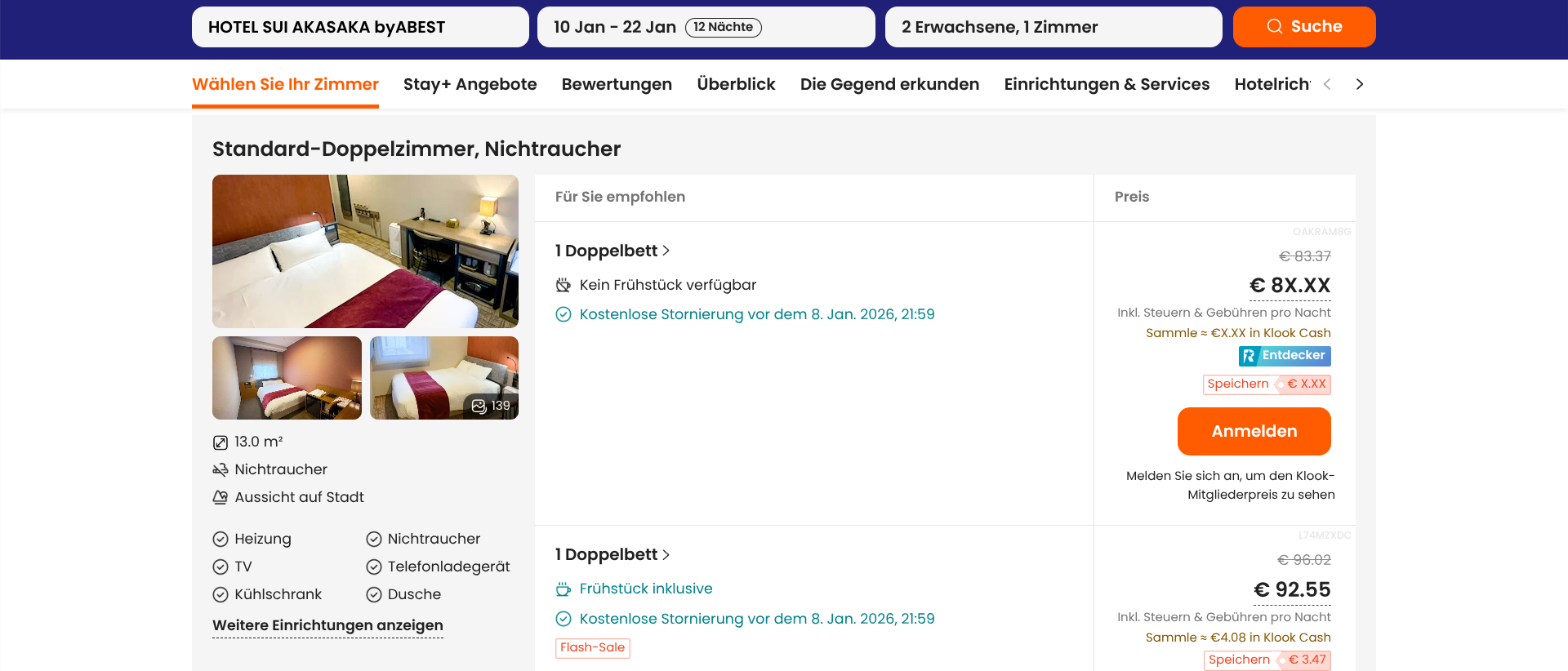Click the hotel name search field
Viewport: 1568px width, 671px height.
pyautogui.click(x=360, y=28)
